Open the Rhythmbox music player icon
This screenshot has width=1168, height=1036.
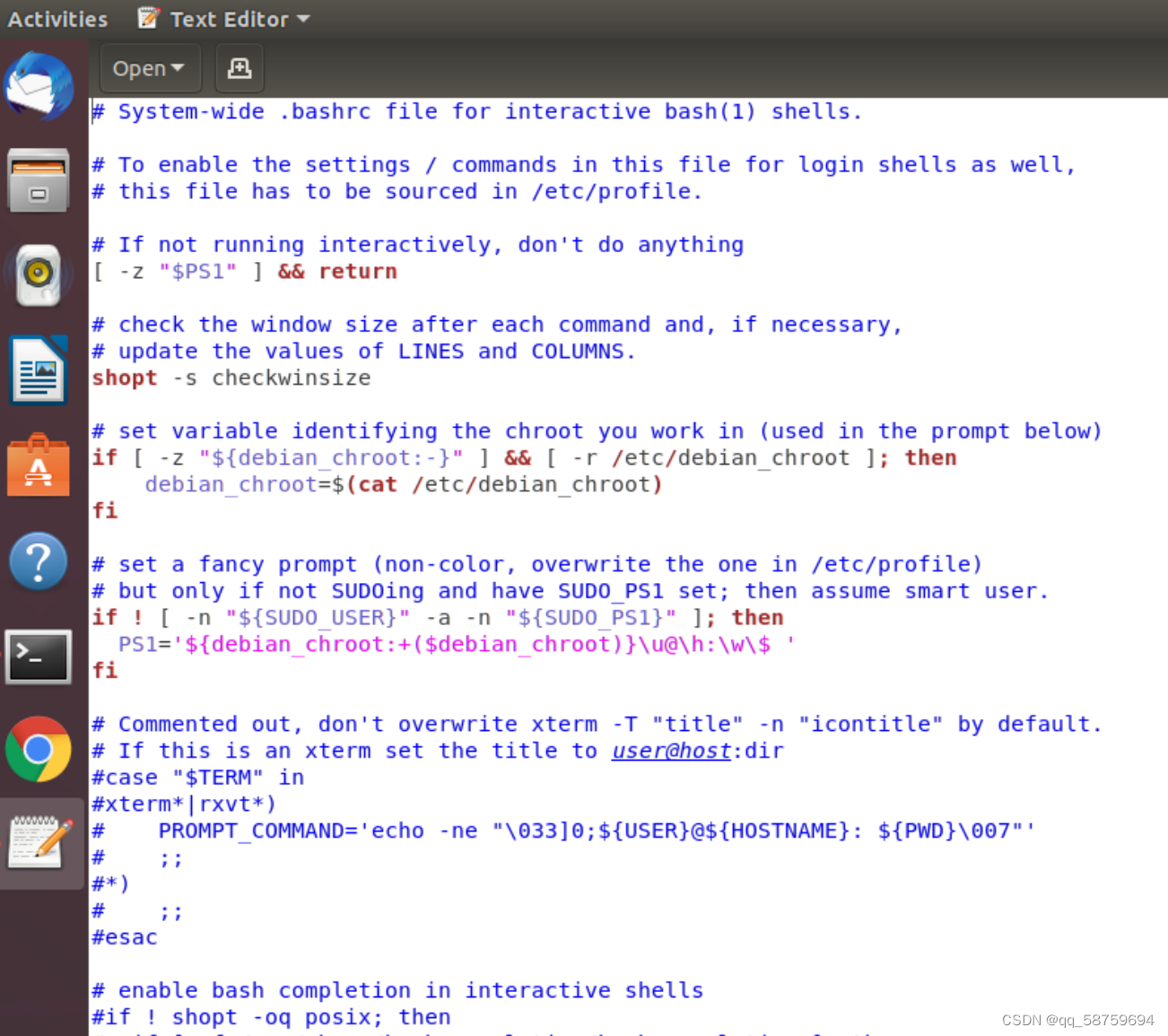(39, 275)
